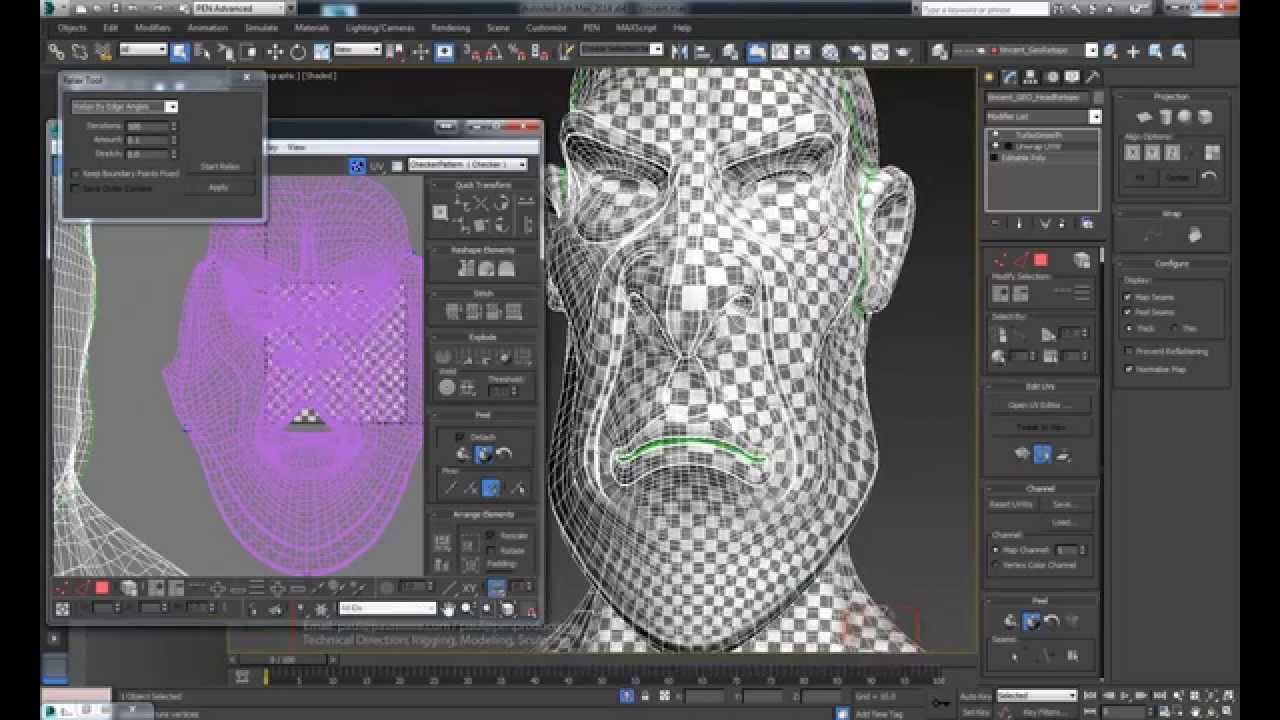This screenshot has height=720, width=1280.
Task: Select the Vertex Color Channel radio button
Action: [x=996, y=565]
